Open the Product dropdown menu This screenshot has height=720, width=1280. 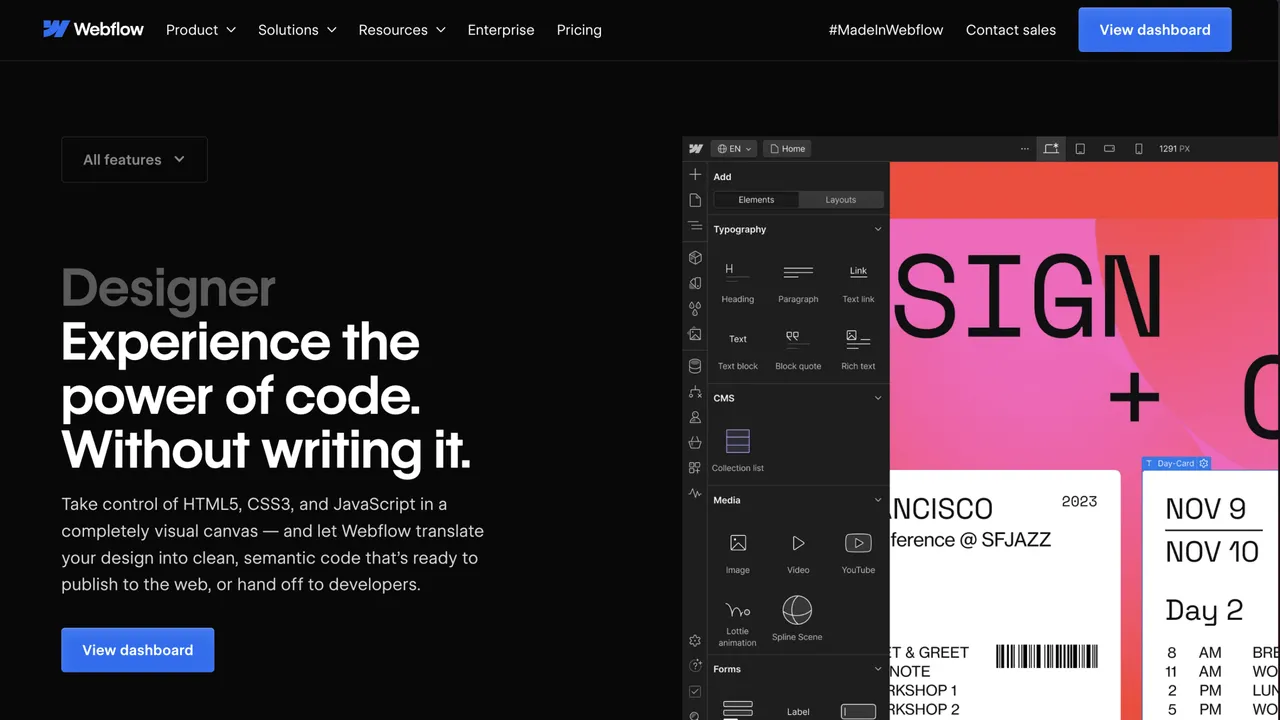point(201,30)
